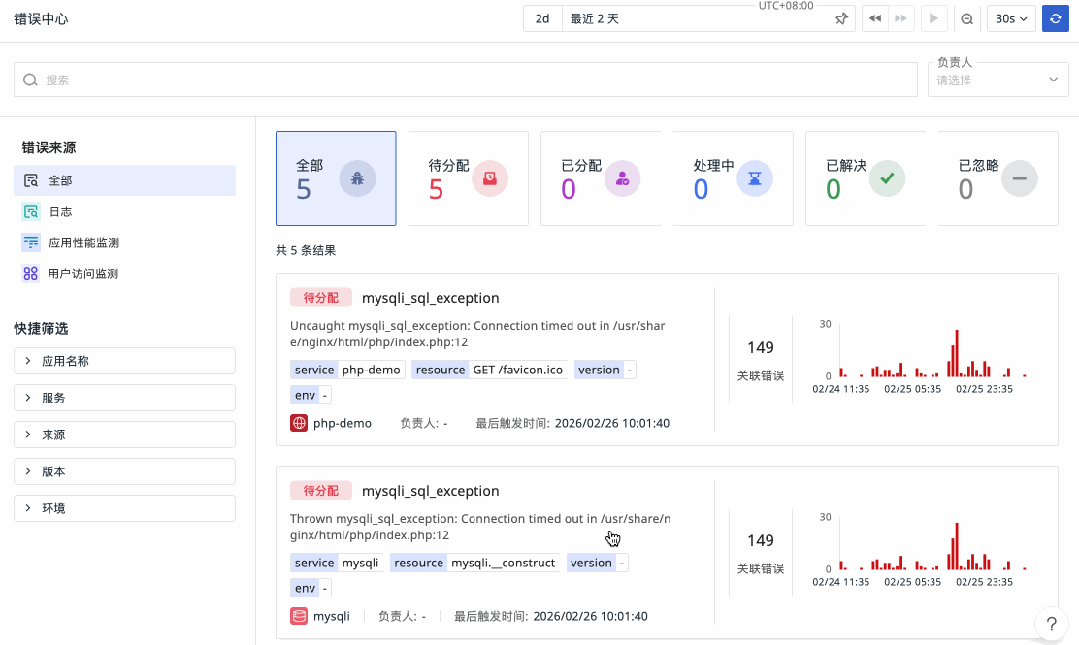
Task: Select the 用户访问监测 error source
Action: point(84,273)
